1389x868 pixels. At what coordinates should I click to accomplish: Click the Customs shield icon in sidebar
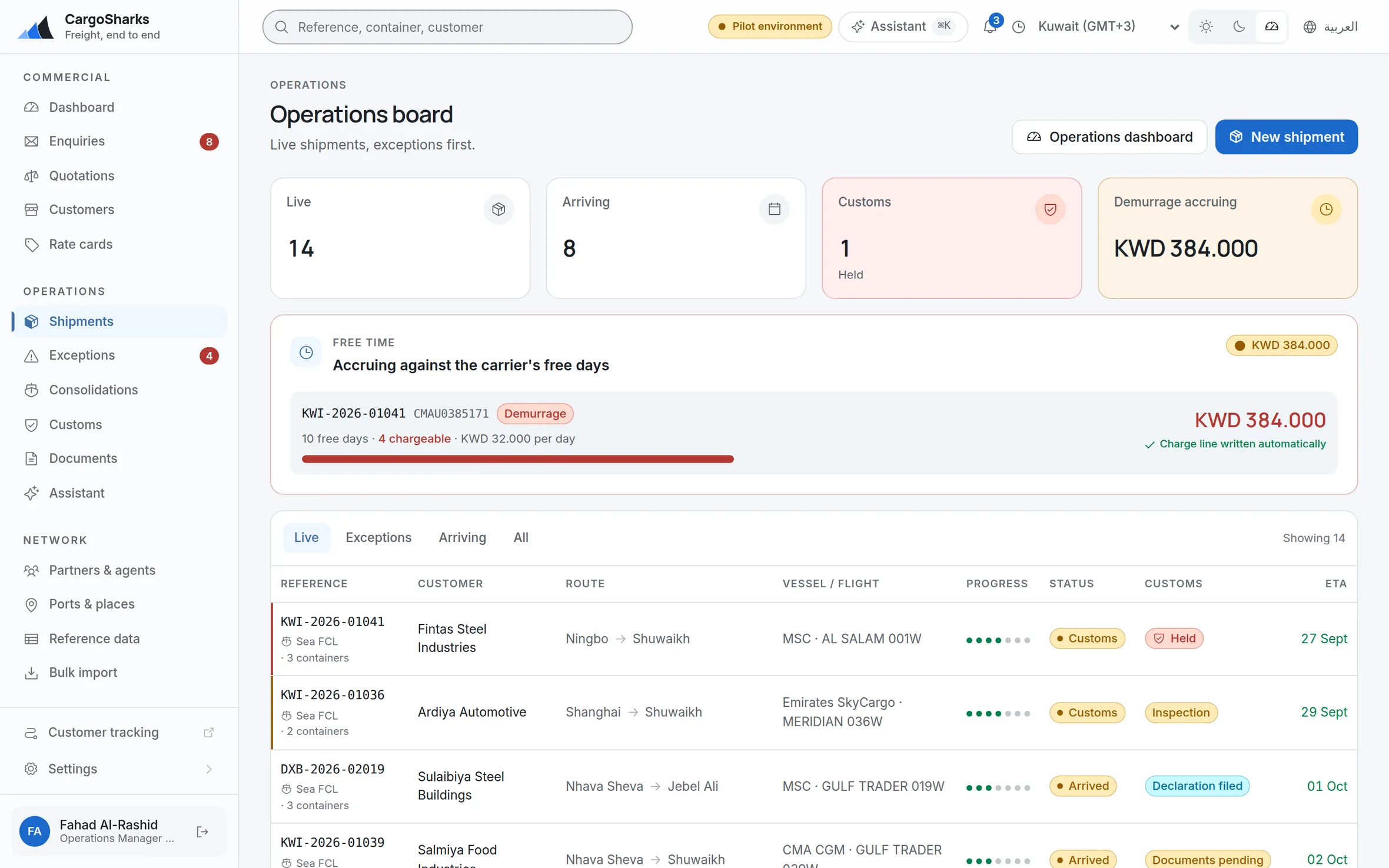coord(32,425)
